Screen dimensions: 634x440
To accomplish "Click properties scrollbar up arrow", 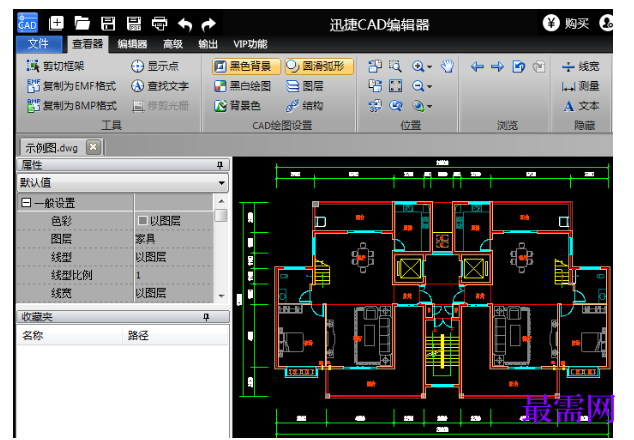I will click(x=221, y=201).
